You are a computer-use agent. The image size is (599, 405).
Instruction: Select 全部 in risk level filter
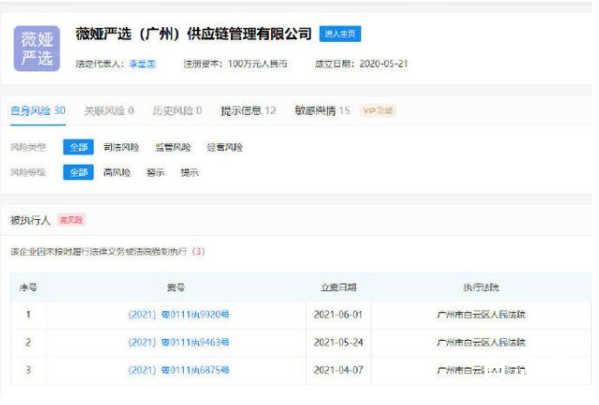78,172
